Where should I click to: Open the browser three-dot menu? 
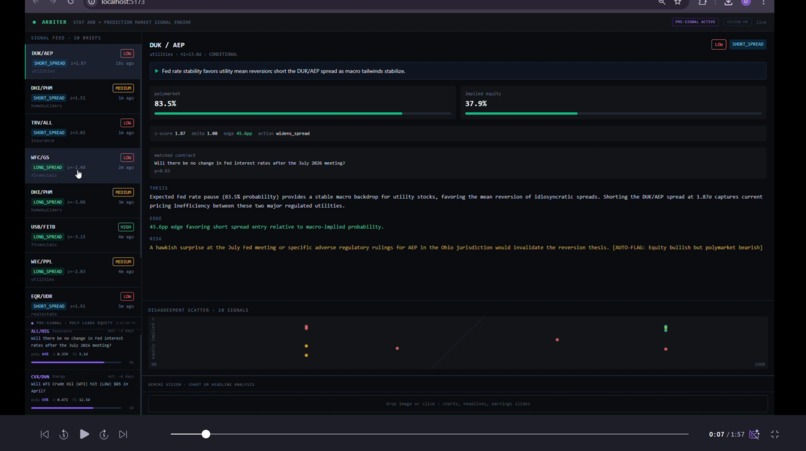click(x=763, y=3)
